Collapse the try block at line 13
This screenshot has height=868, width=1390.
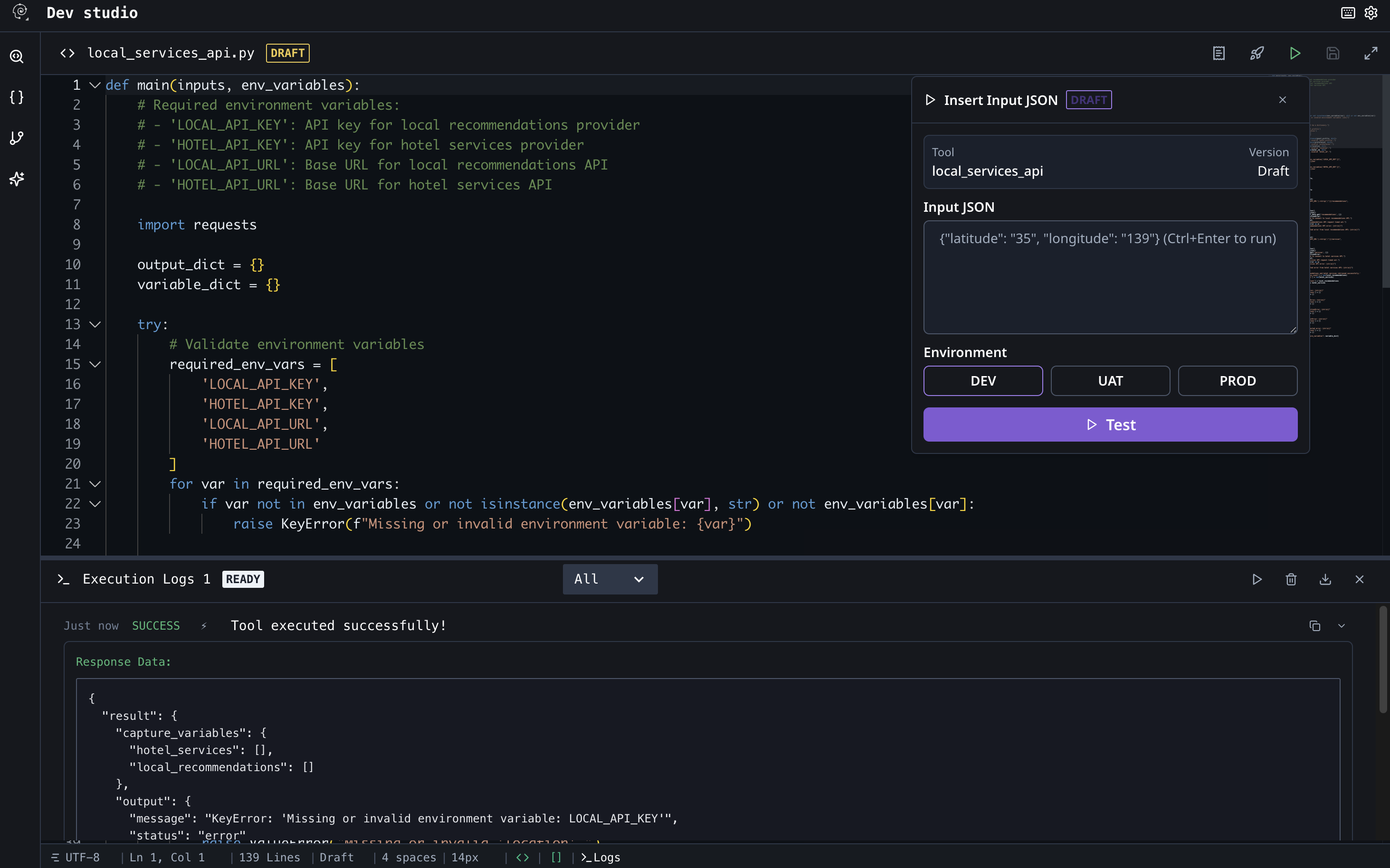click(95, 324)
